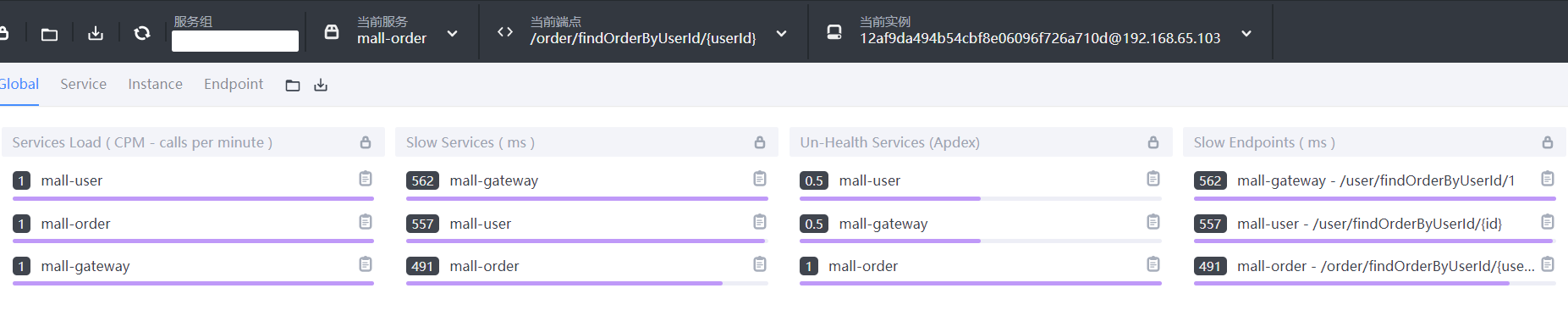The image size is (1568, 327).
Task: Expand the 当前服务 mall-order dropdown
Action: point(453,34)
